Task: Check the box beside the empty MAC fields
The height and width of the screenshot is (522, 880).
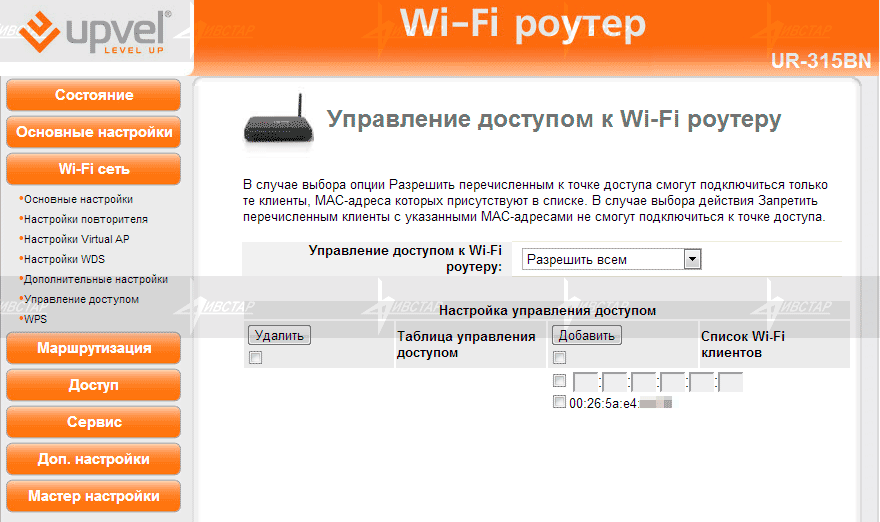Action: (559, 381)
